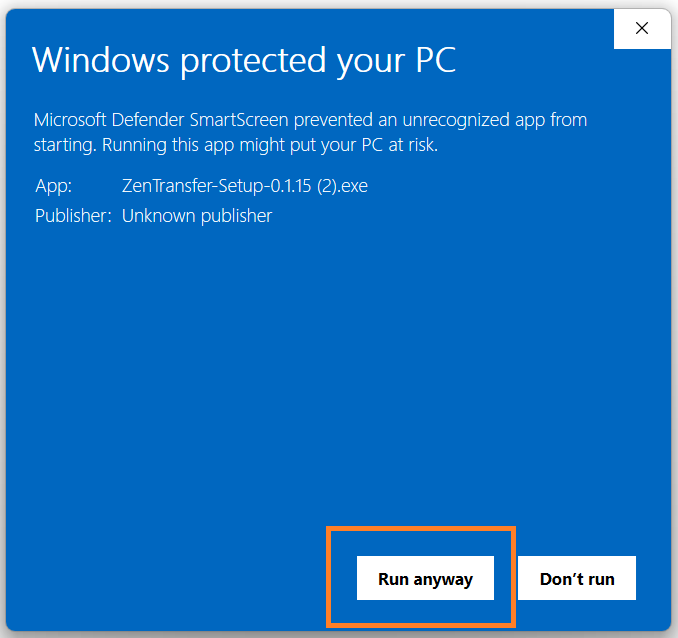Click the Run anyway button

tap(425, 578)
